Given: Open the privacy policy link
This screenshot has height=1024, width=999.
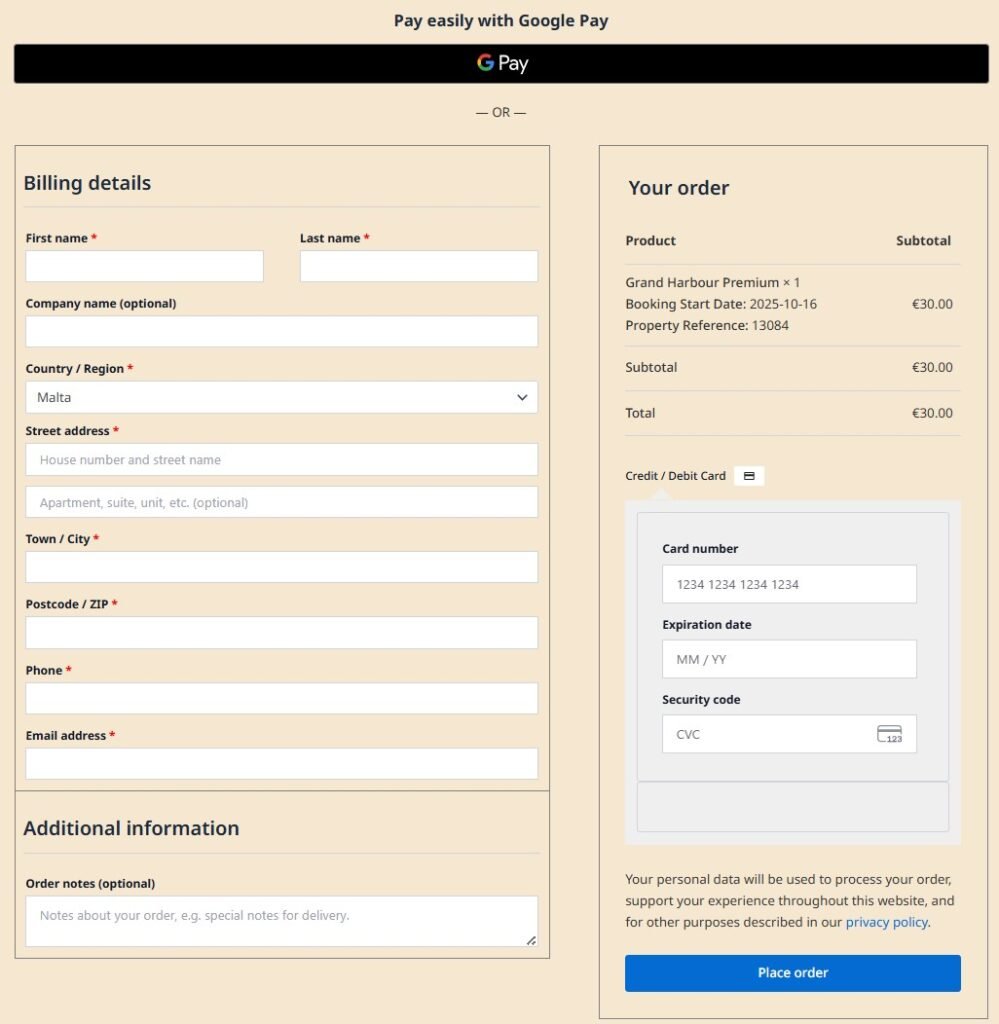Looking at the screenshot, I should (x=886, y=922).
